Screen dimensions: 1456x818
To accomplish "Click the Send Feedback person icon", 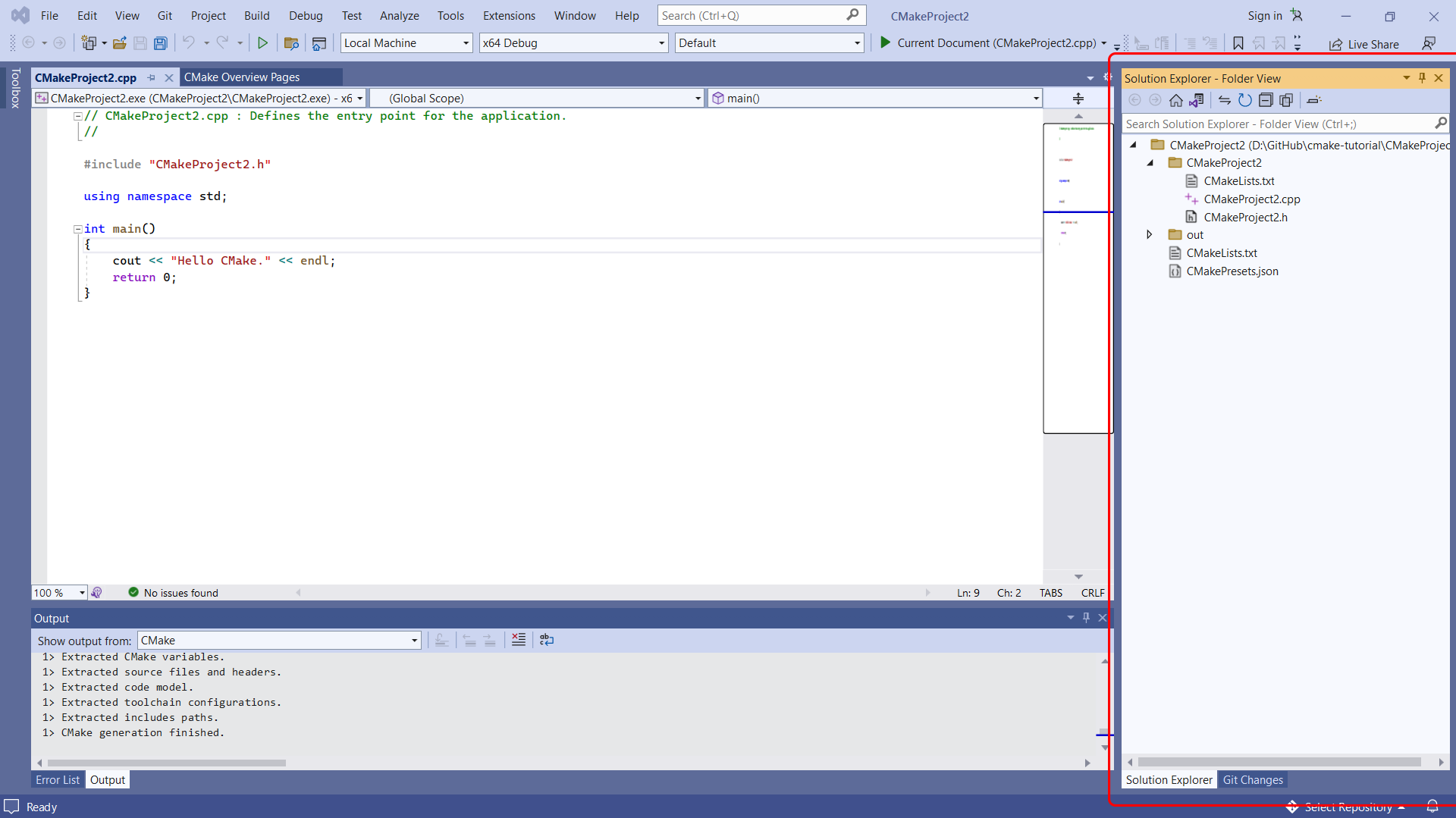I will tap(1429, 43).
